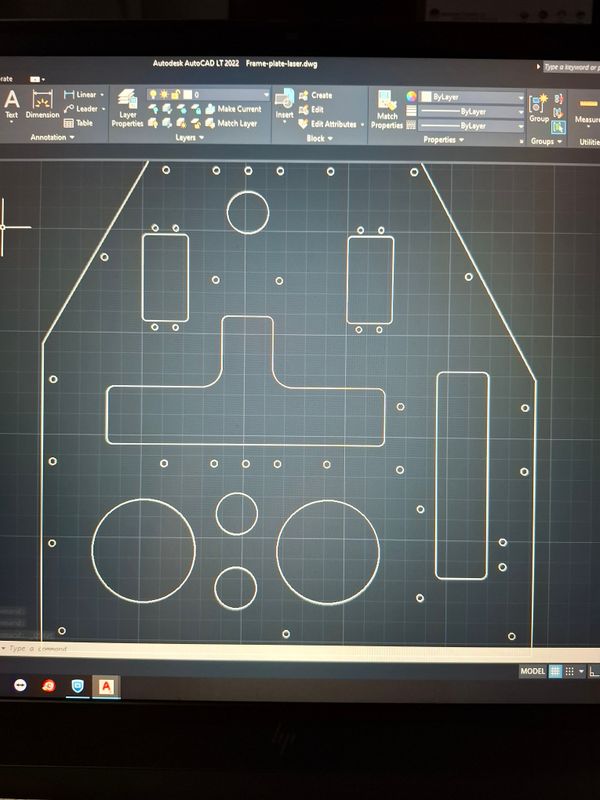Open the ByLayer linetype dropdown
This screenshot has width=600, height=800.
(472, 126)
